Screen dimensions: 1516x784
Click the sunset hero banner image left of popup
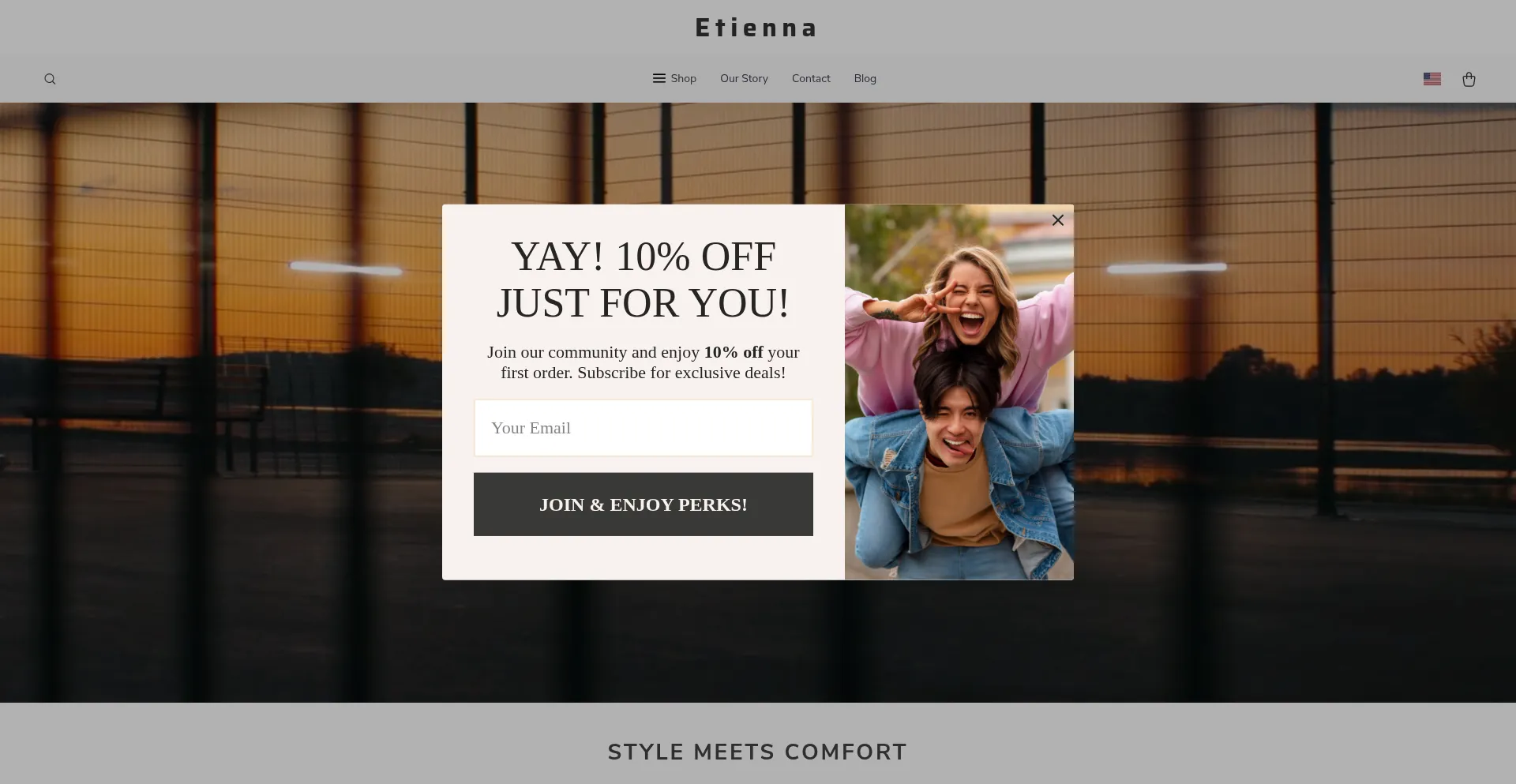pos(221,403)
